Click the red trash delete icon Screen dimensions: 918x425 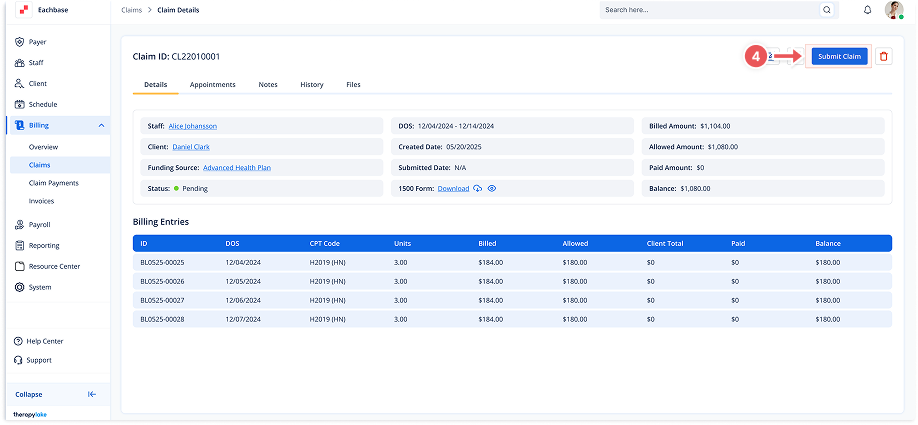(883, 57)
